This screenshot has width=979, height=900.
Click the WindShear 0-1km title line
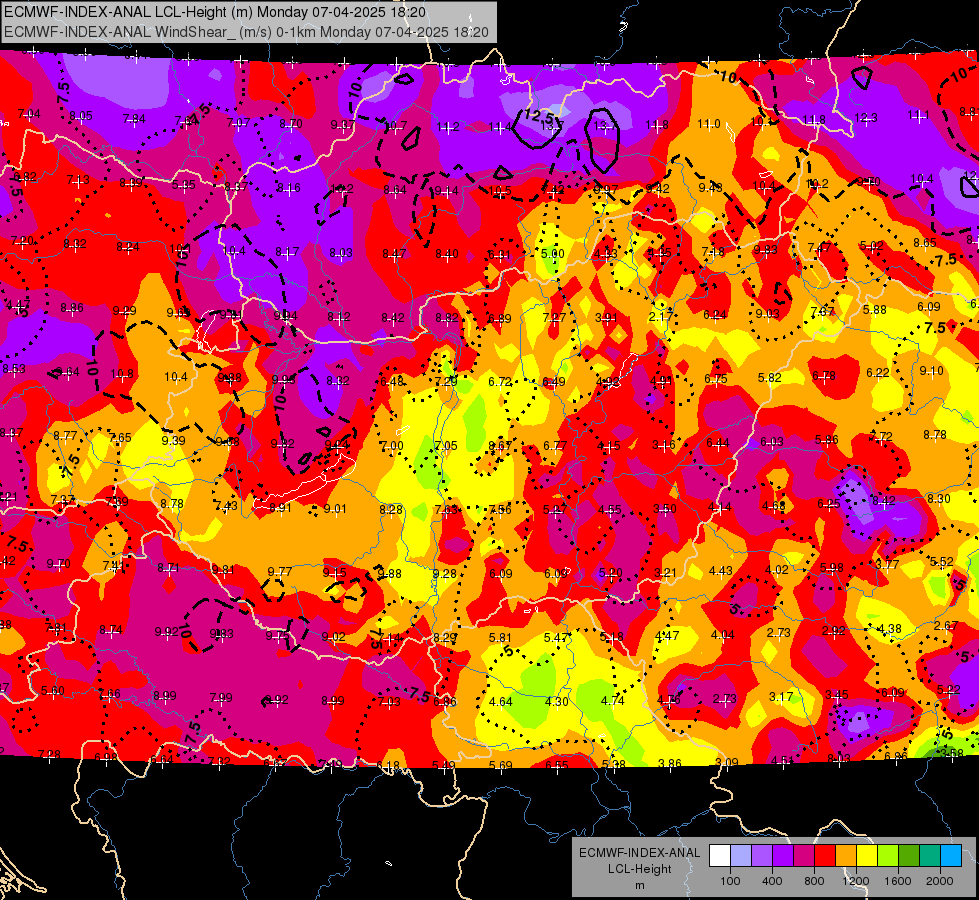pos(246,31)
